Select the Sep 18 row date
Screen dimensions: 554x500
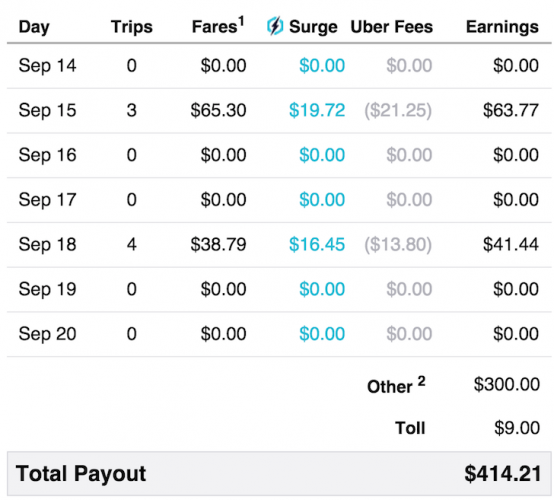[47, 245]
